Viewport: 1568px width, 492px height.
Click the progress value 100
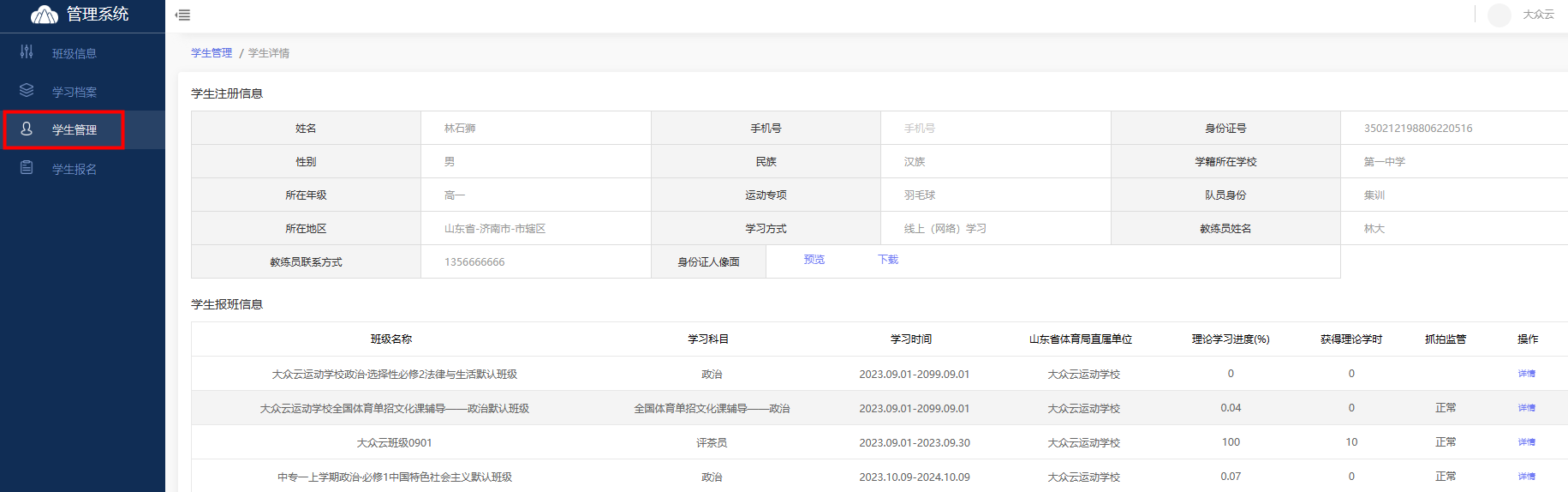click(x=1231, y=442)
